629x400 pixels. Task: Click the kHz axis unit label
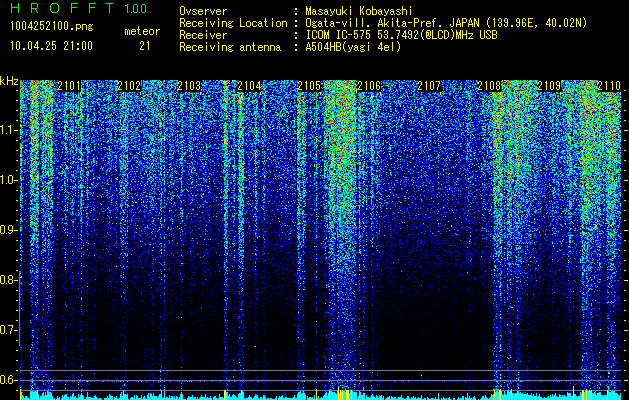pyautogui.click(x=9, y=81)
